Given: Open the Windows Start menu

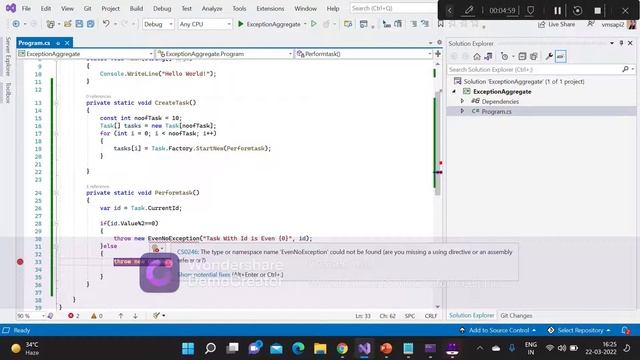Looking at the screenshot, I should (188, 349).
